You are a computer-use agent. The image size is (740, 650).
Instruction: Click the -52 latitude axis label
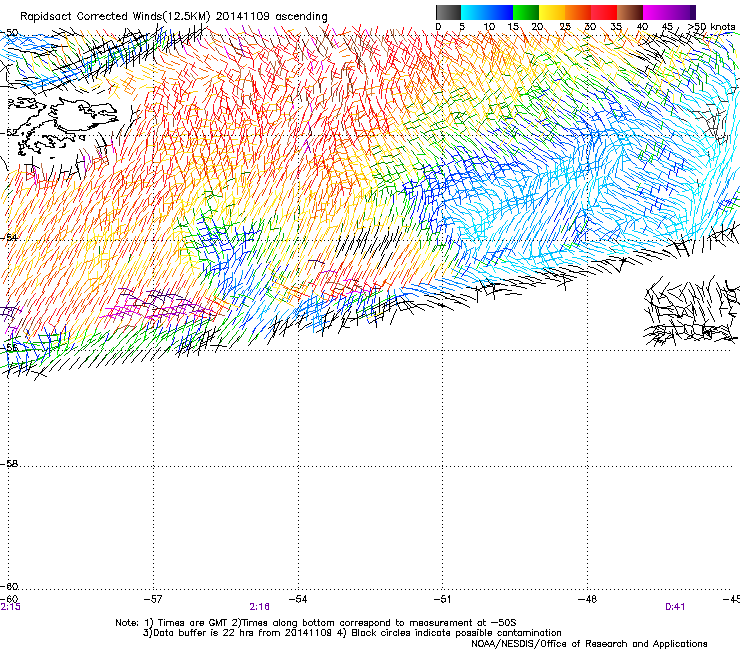pos(9,133)
